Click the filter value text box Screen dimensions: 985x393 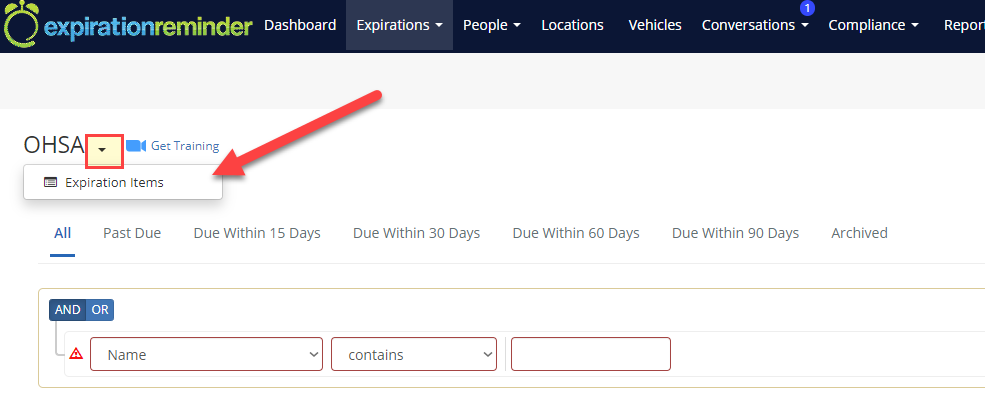tap(591, 354)
